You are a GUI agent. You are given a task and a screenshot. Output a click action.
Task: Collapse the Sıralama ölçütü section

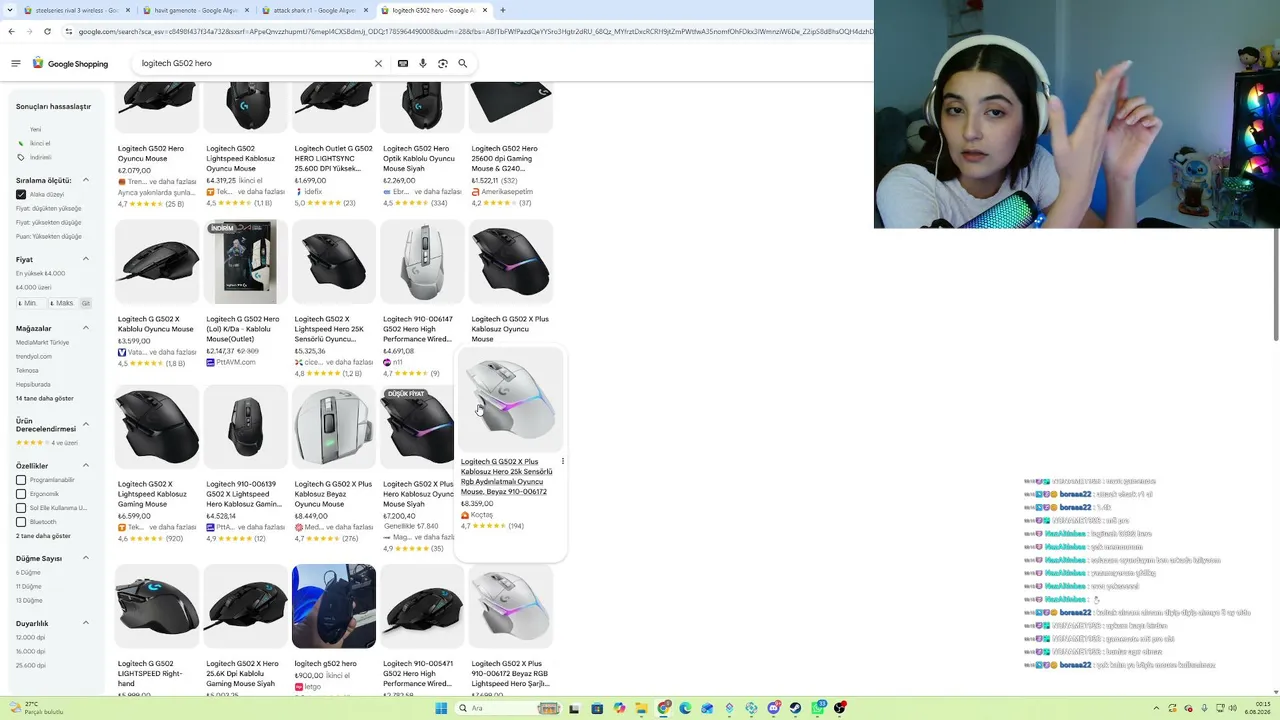point(86,180)
